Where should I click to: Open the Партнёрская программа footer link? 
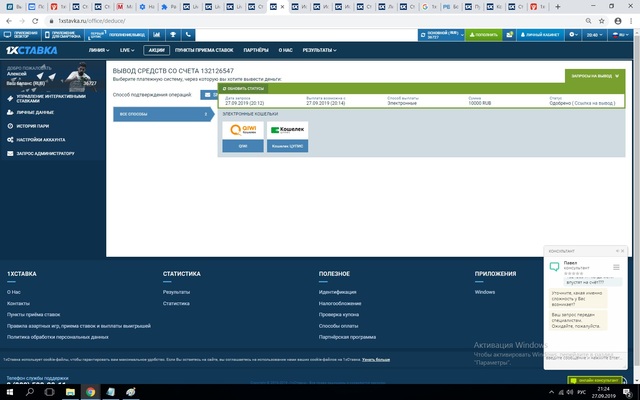[x=347, y=337]
